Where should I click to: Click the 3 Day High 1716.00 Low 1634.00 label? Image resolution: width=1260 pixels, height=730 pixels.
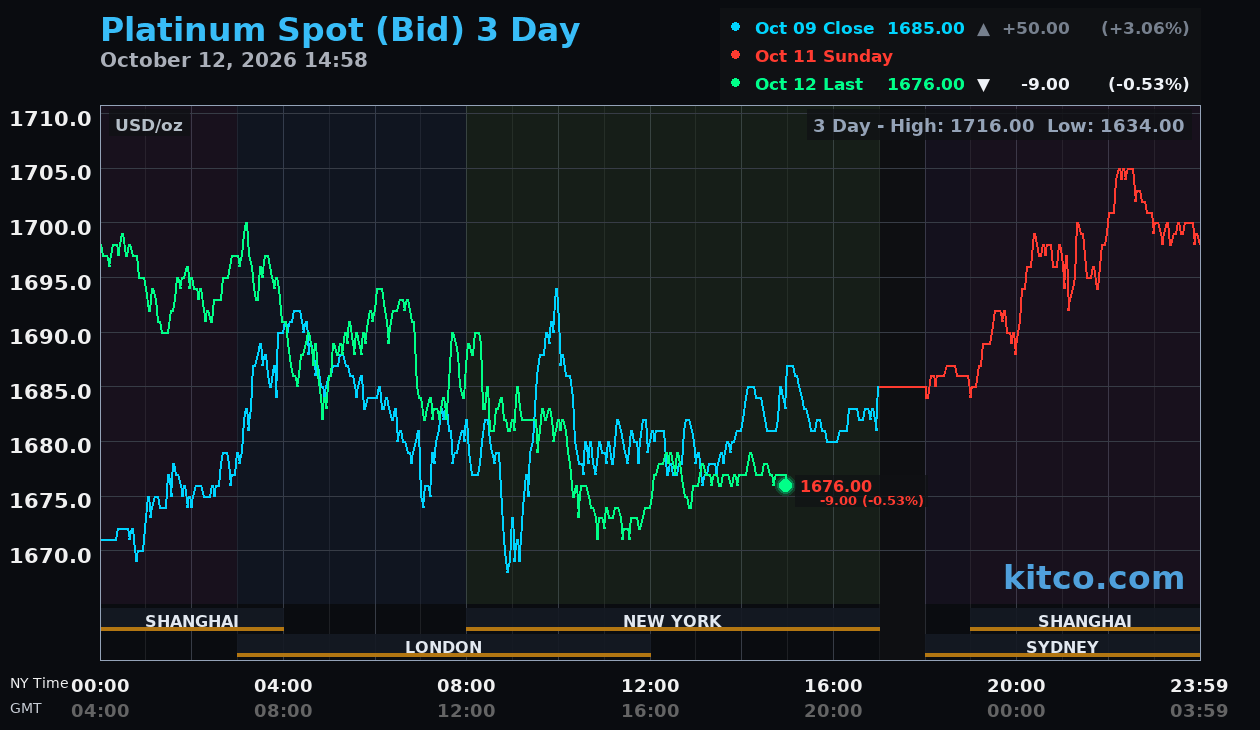(x=998, y=126)
